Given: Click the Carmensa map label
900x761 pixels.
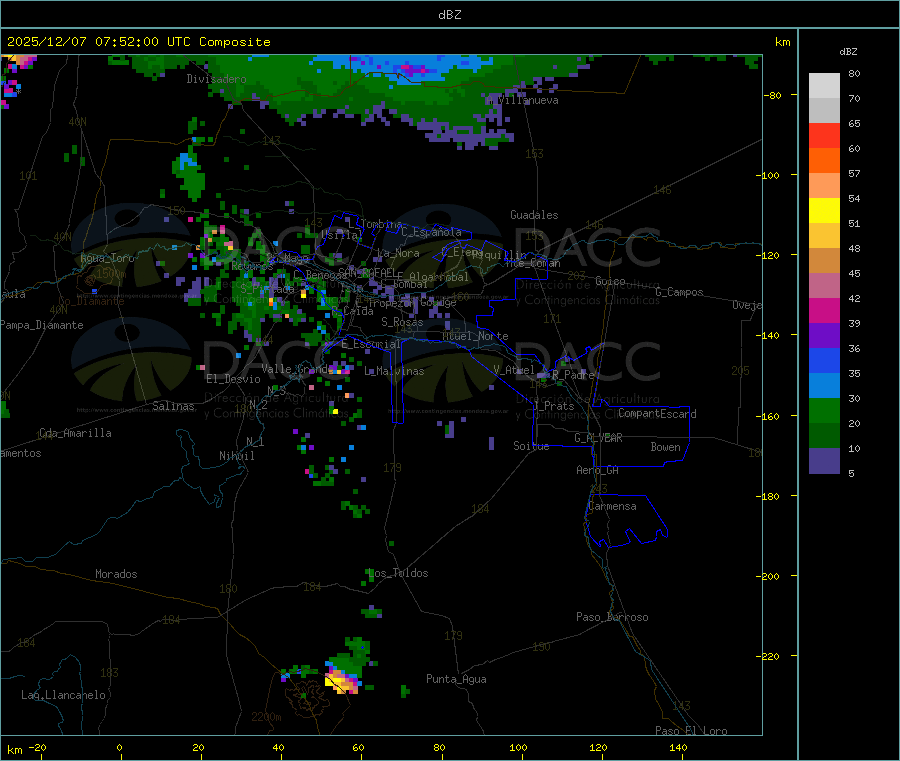Looking at the screenshot, I should click(612, 506).
